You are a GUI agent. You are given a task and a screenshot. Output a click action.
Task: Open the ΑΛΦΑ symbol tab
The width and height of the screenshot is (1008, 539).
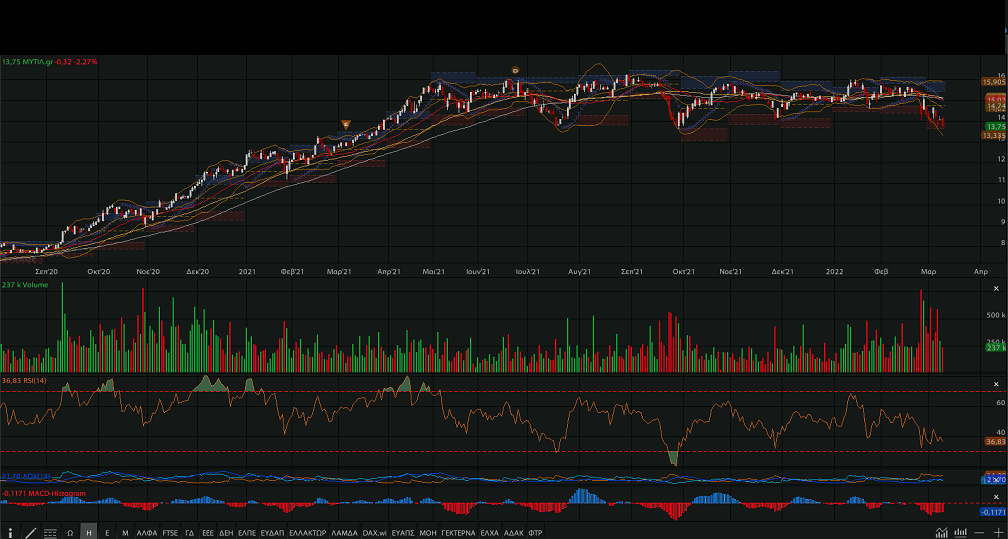click(x=147, y=533)
